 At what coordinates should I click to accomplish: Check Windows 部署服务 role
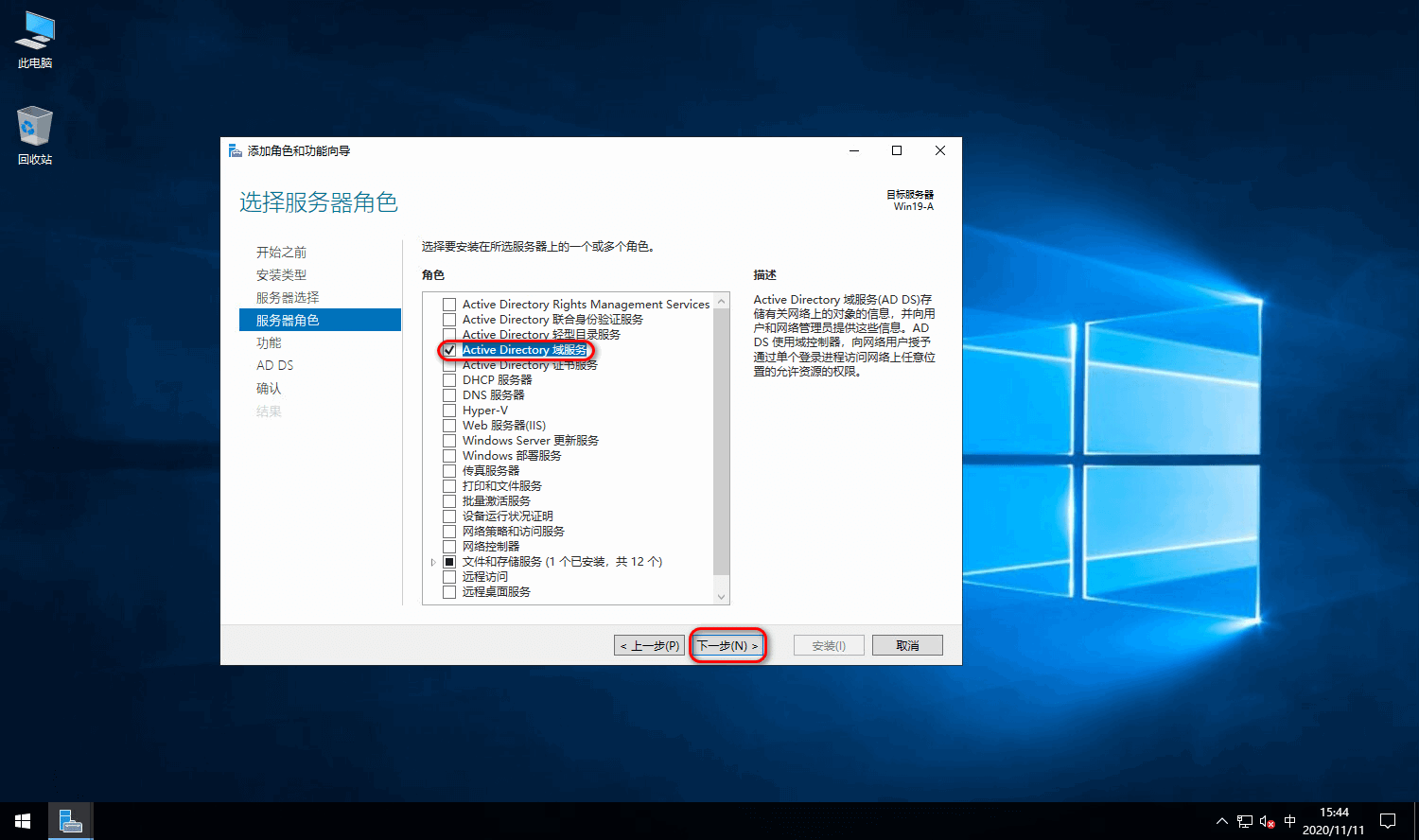(449, 456)
